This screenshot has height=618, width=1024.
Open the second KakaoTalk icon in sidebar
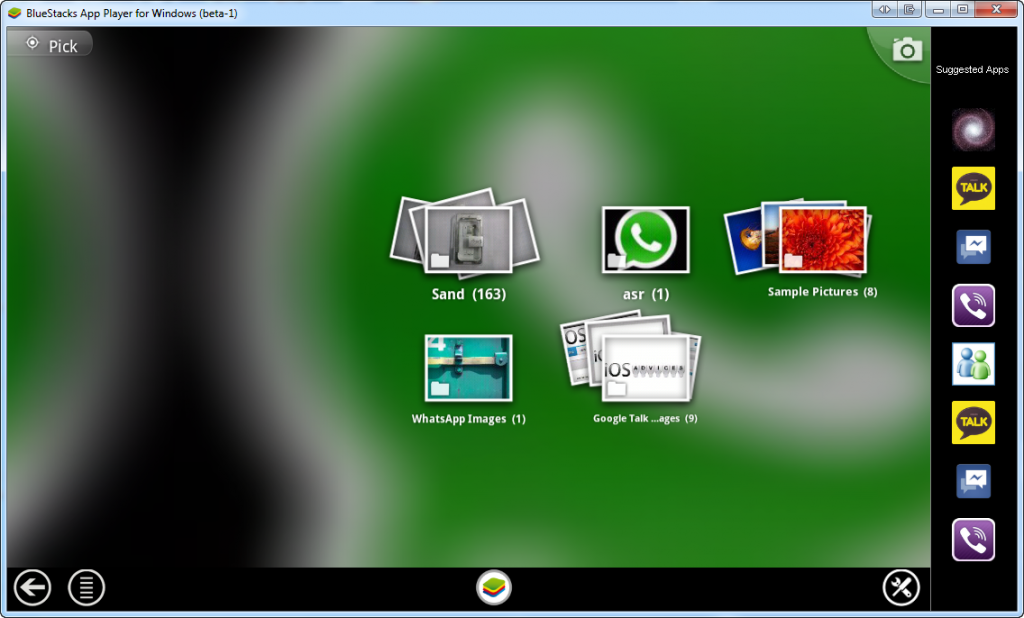[973, 423]
